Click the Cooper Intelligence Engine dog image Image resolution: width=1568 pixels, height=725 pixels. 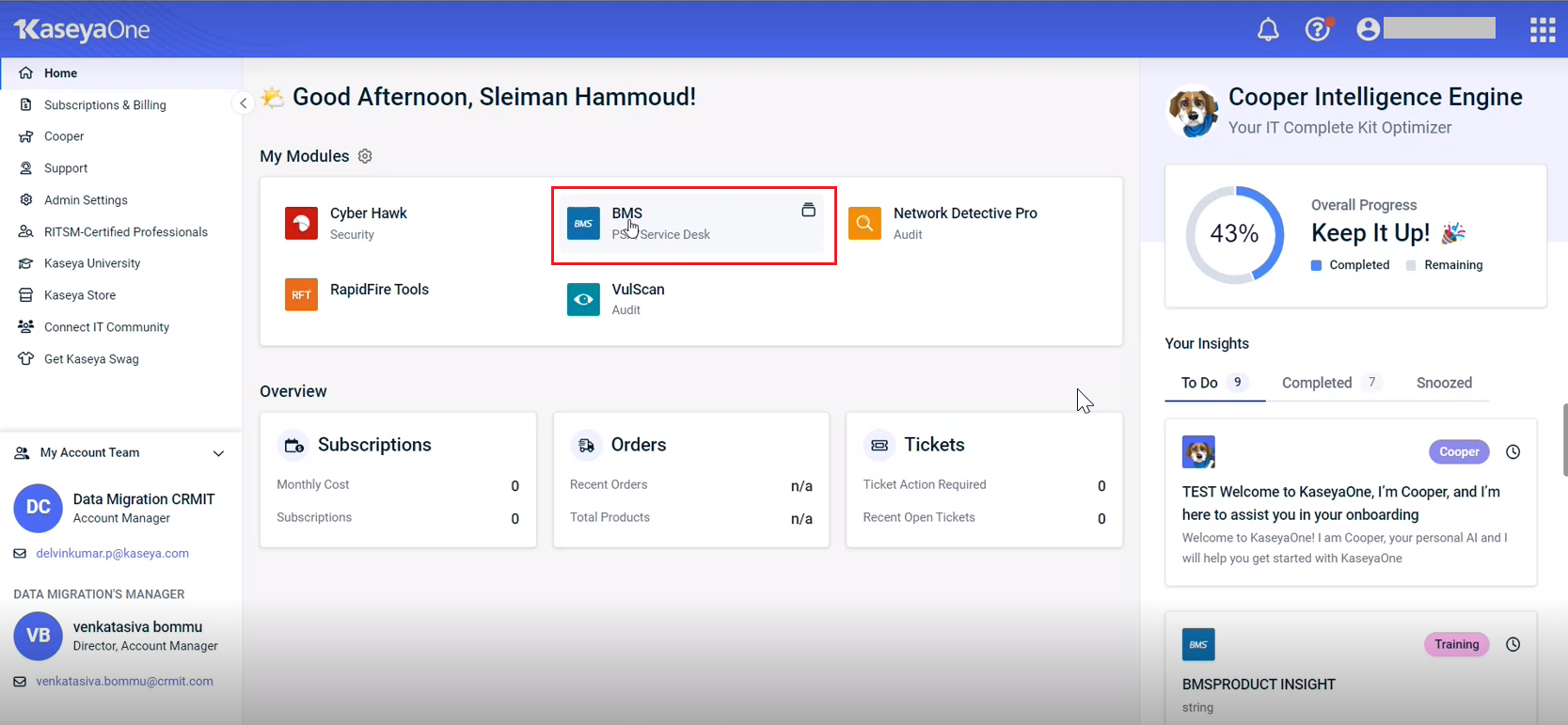click(1193, 112)
